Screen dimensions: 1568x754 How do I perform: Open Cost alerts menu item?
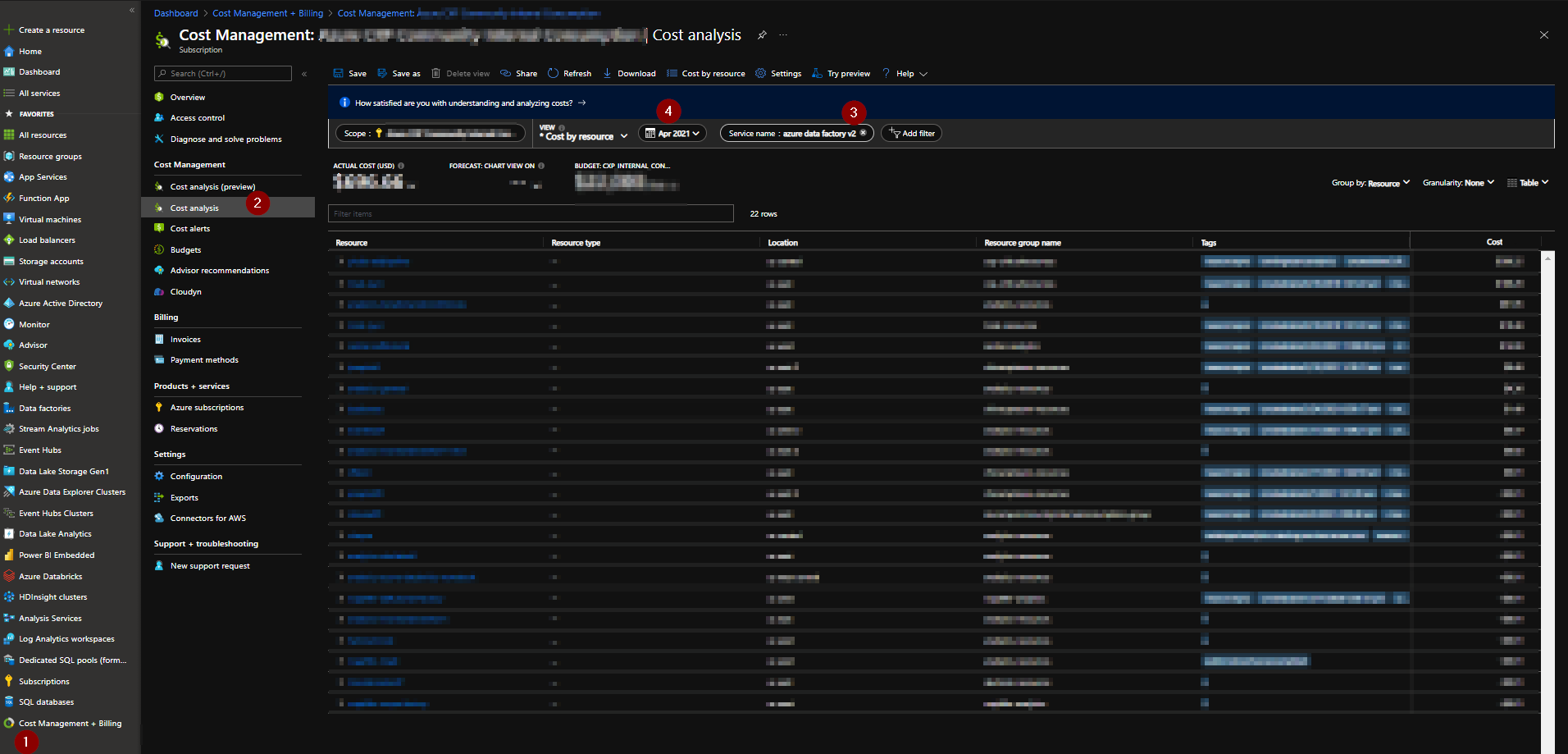click(x=190, y=229)
